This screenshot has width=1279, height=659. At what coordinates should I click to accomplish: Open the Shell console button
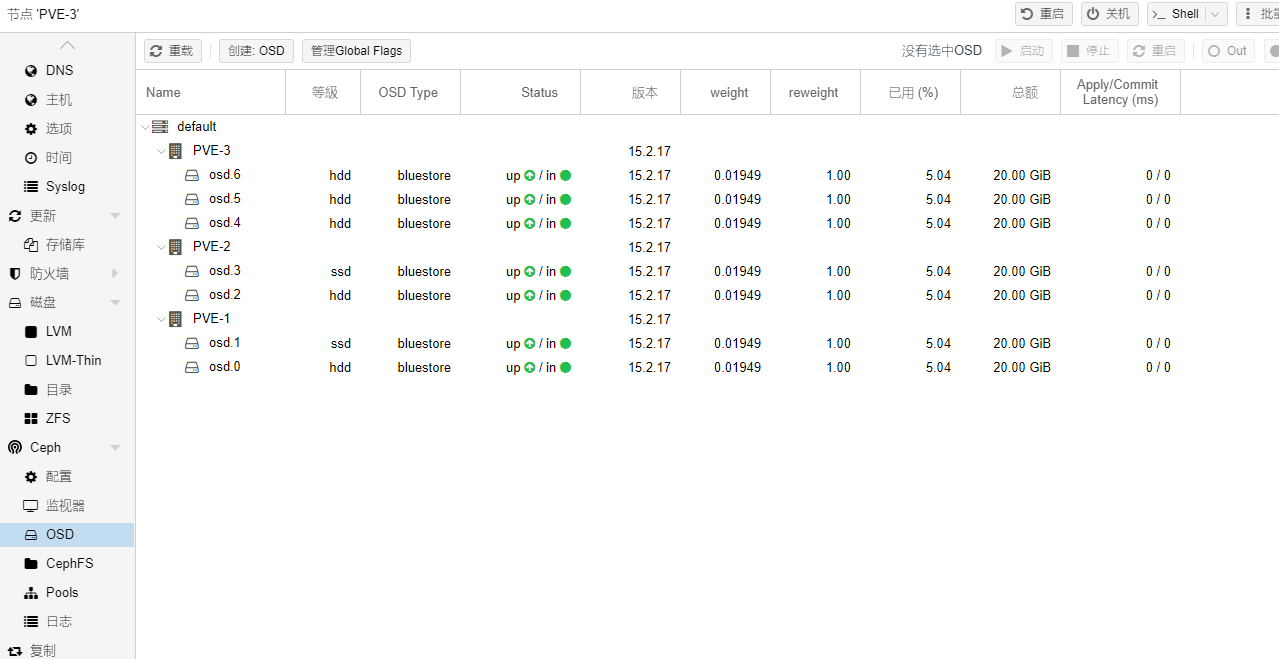click(x=1175, y=14)
